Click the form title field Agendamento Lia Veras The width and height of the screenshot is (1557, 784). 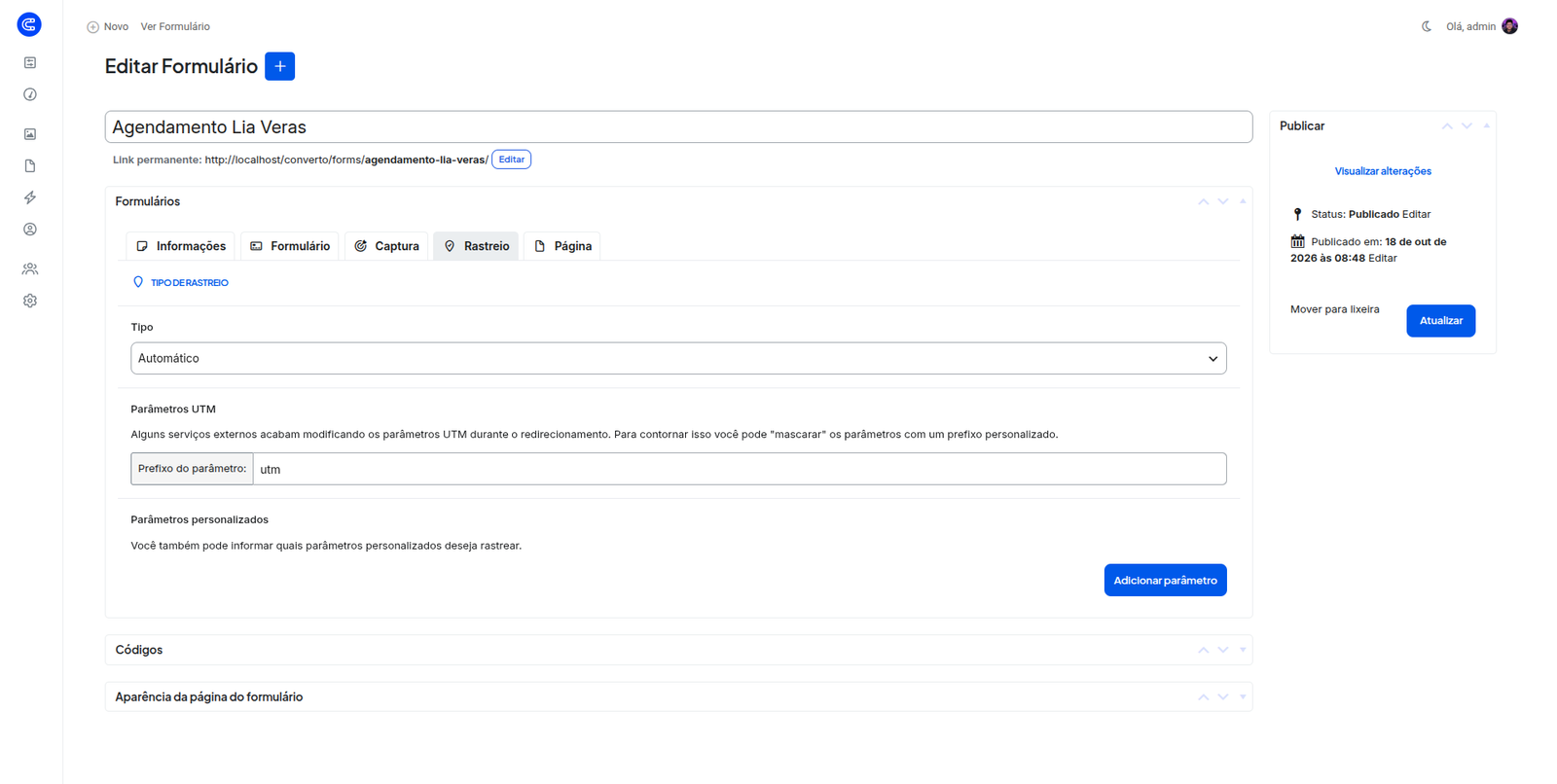click(678, 126)
